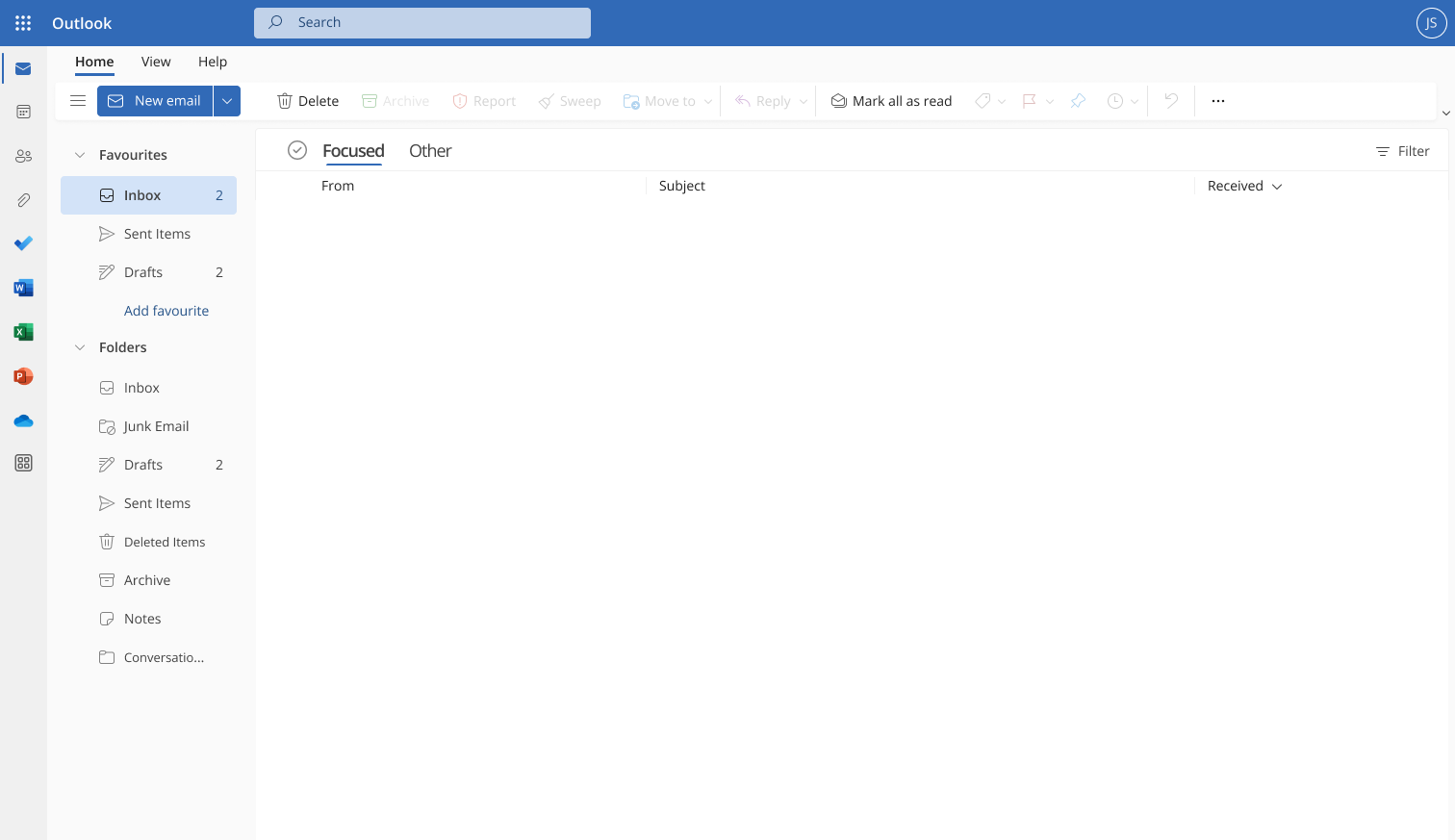This screenshot has height=840, width=1455.
Task: Open OneDrive cloud icon
Action: point(23,420)
